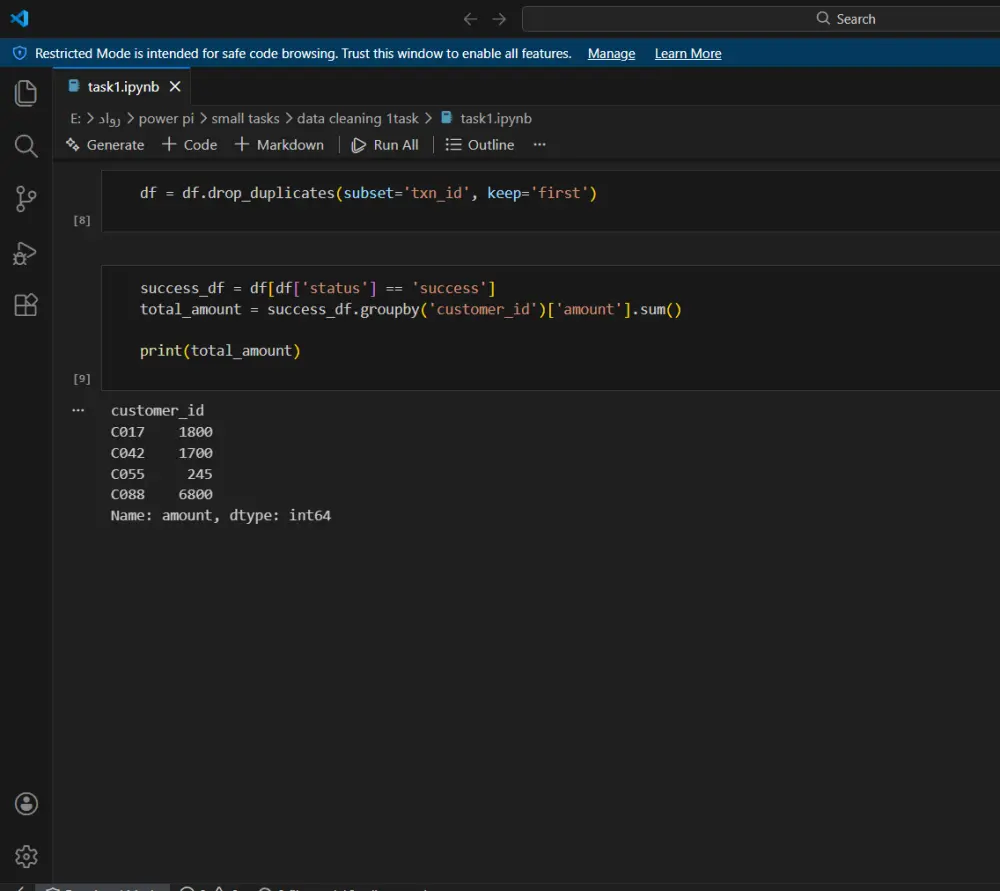Open the Extensions view
The image size is (1000, 891).
pos(25,305)
